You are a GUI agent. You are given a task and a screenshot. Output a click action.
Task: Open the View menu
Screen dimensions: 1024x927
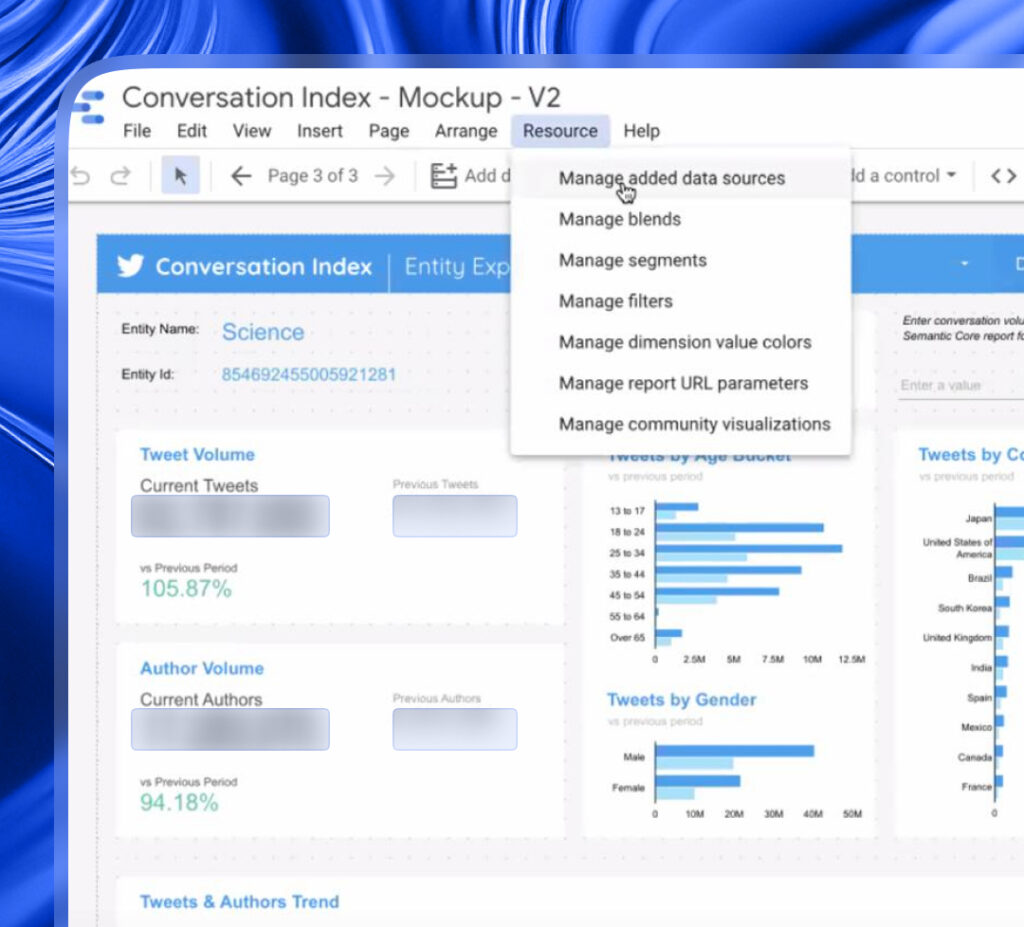252,131
